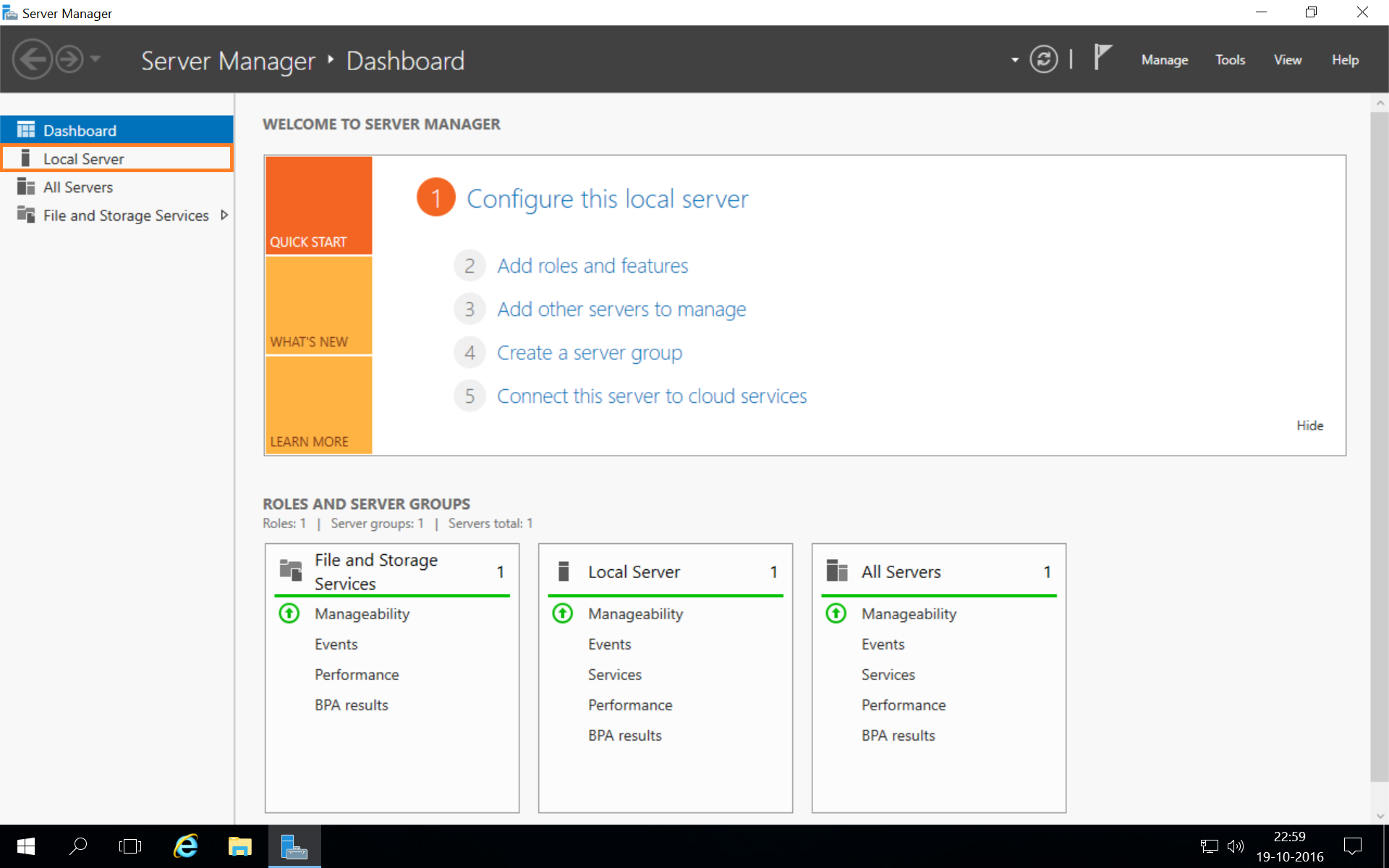The width and height of the screenshot is (1389, 868).
Task: Click Manageability status icon in File Storage tile
Action: tap(289, 613)
